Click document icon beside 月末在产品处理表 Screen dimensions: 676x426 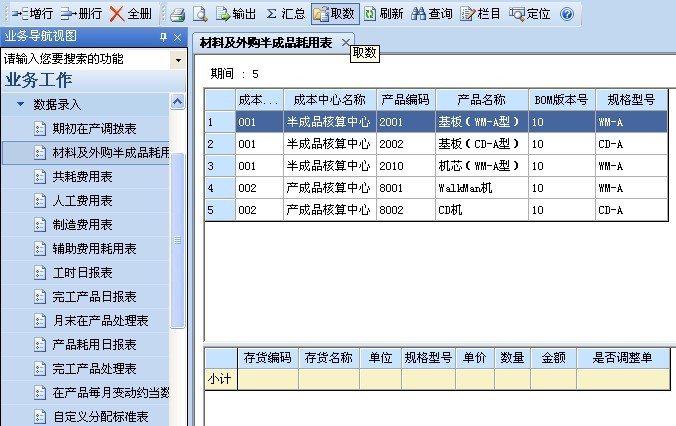tap(40, 321)
